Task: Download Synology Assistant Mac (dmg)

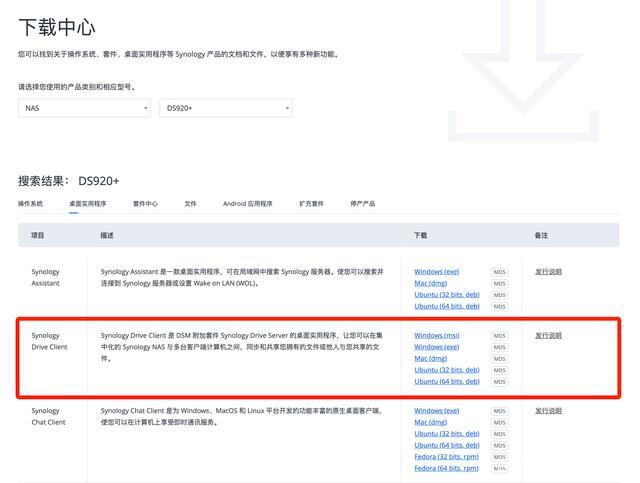Action: 431,283
